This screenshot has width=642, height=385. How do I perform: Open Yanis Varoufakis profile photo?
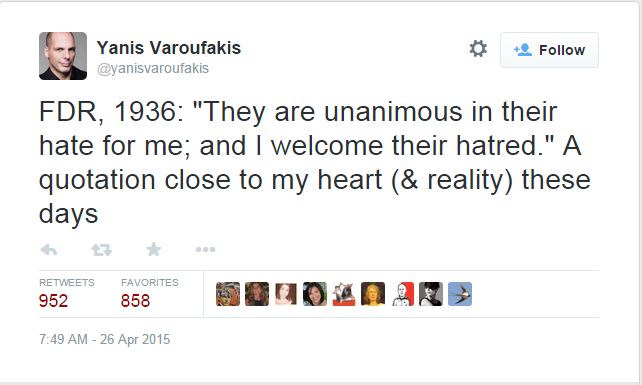(x=63, y=56)
